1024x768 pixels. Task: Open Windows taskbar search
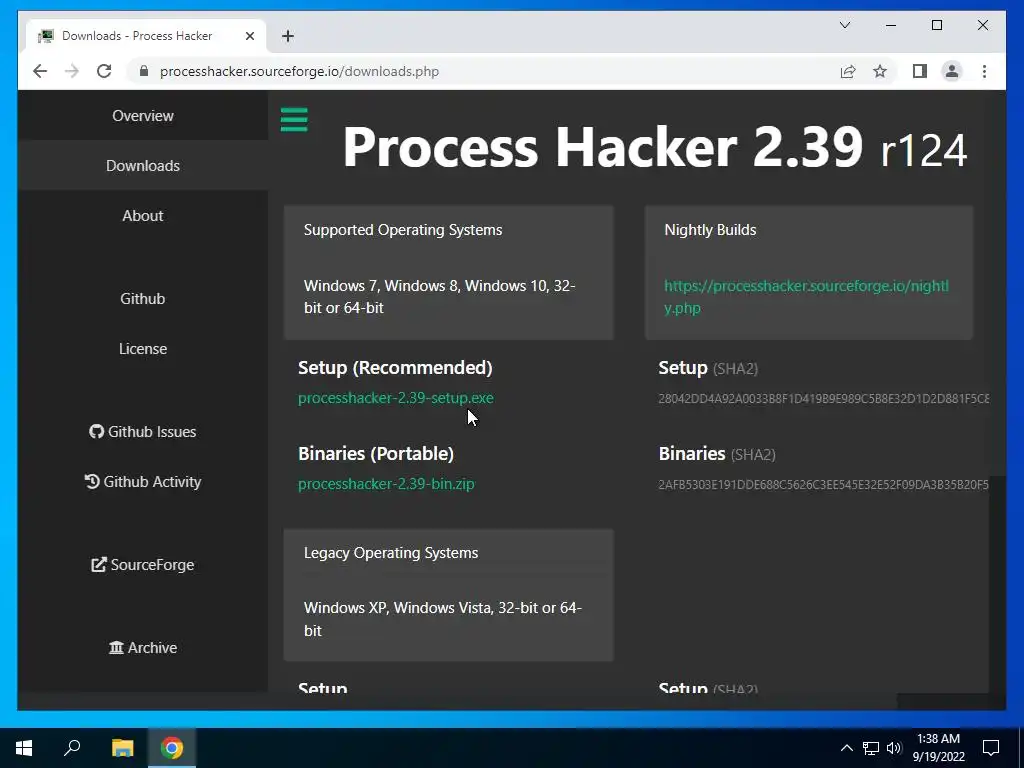72,748
